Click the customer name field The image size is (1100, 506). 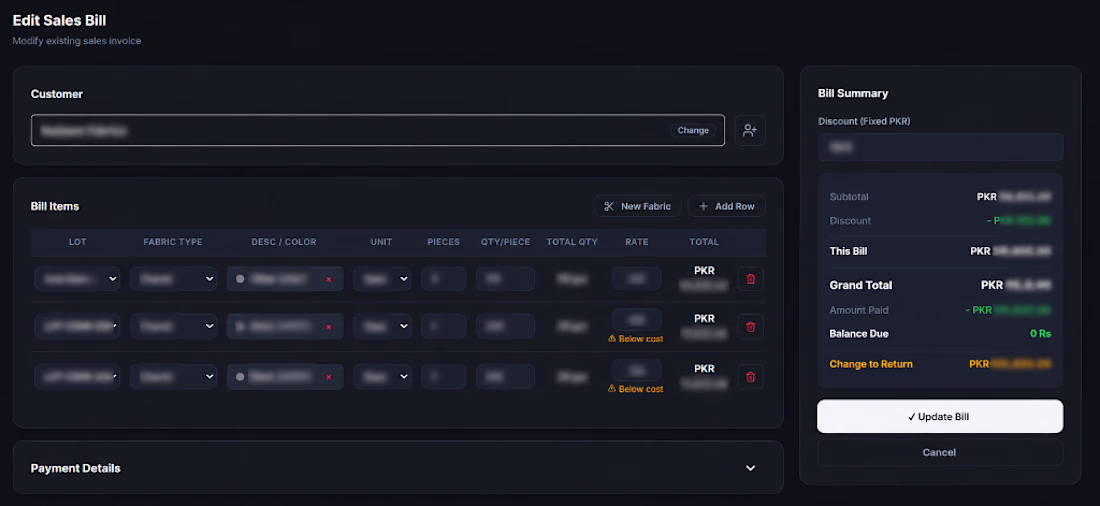point(377,131)
